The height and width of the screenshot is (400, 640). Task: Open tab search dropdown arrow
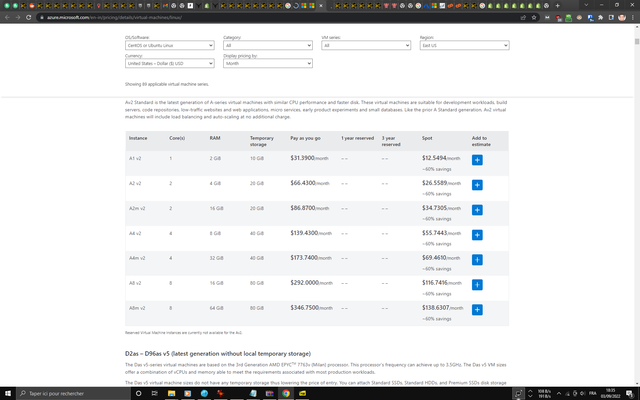click(x=586, y=5)
